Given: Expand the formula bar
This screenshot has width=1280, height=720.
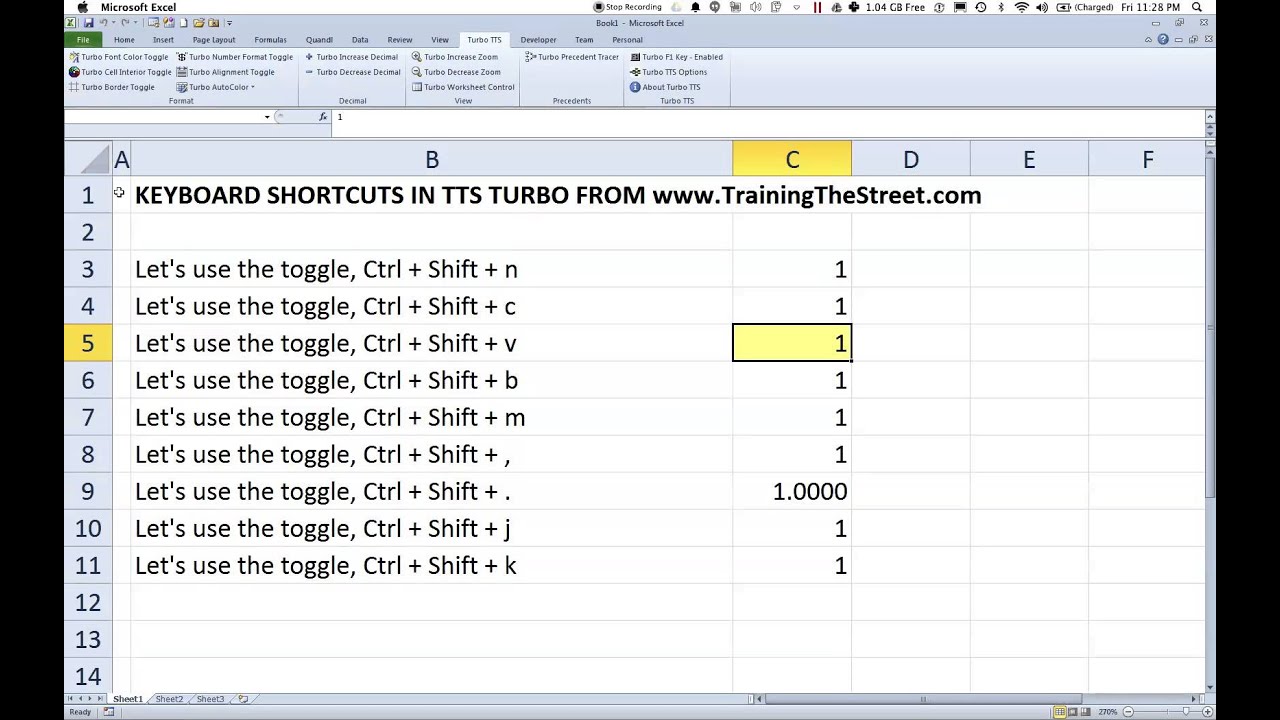Looking at the screenshot, I should click(x=1209, y=117).
